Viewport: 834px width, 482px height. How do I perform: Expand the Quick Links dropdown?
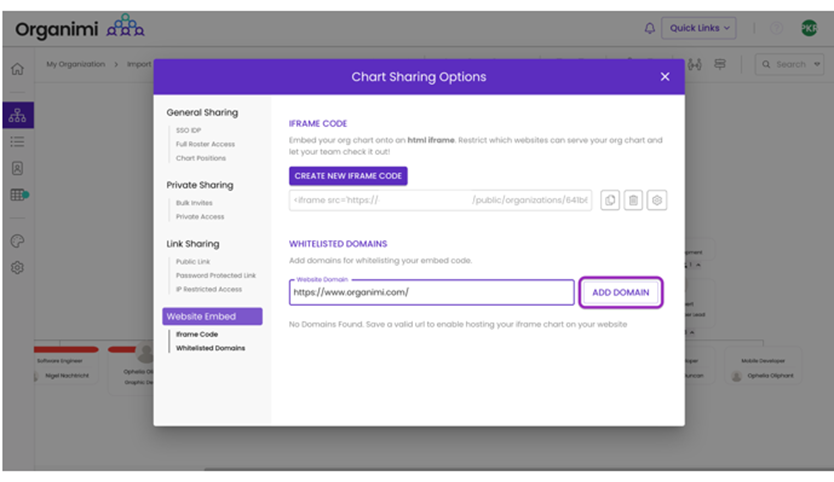point(701,28)
